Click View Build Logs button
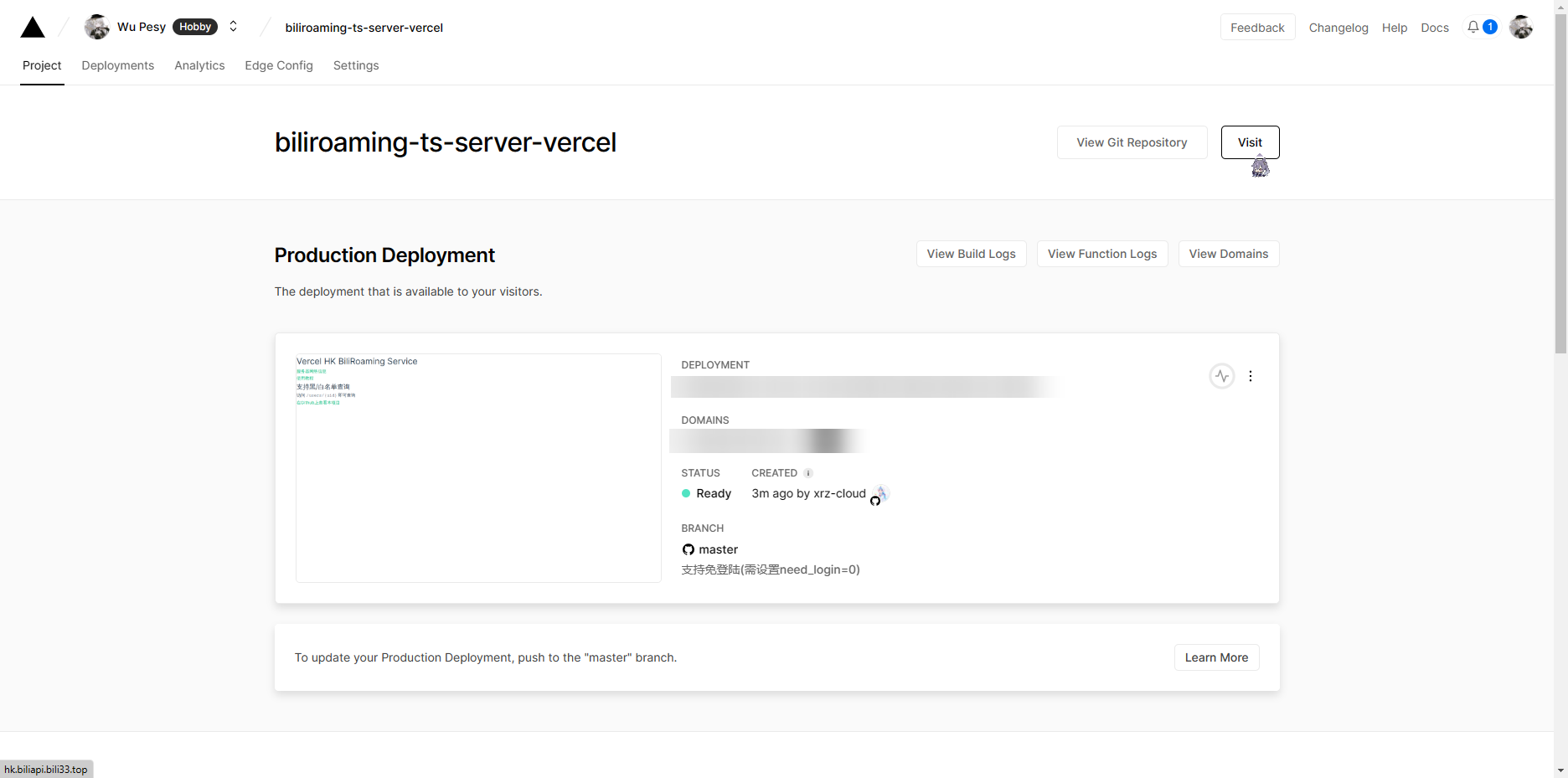 click(970, 254)
